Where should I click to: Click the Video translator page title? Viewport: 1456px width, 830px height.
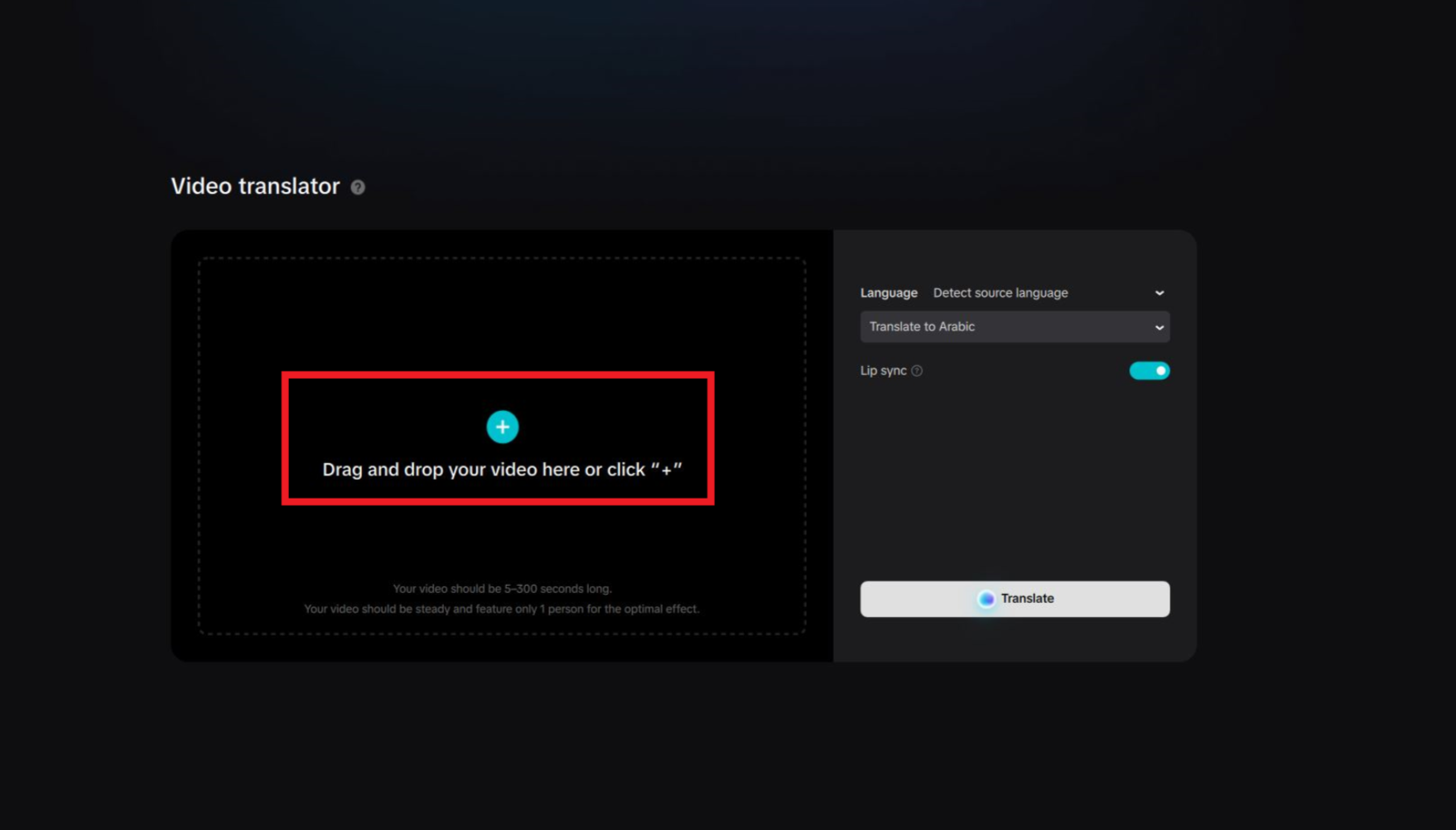pos(254,186)
